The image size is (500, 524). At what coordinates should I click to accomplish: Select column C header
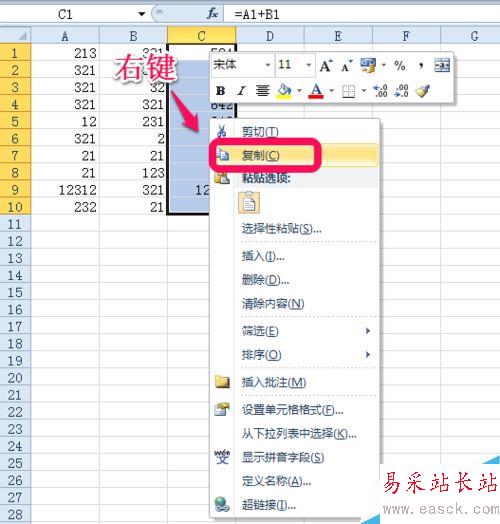202,36
